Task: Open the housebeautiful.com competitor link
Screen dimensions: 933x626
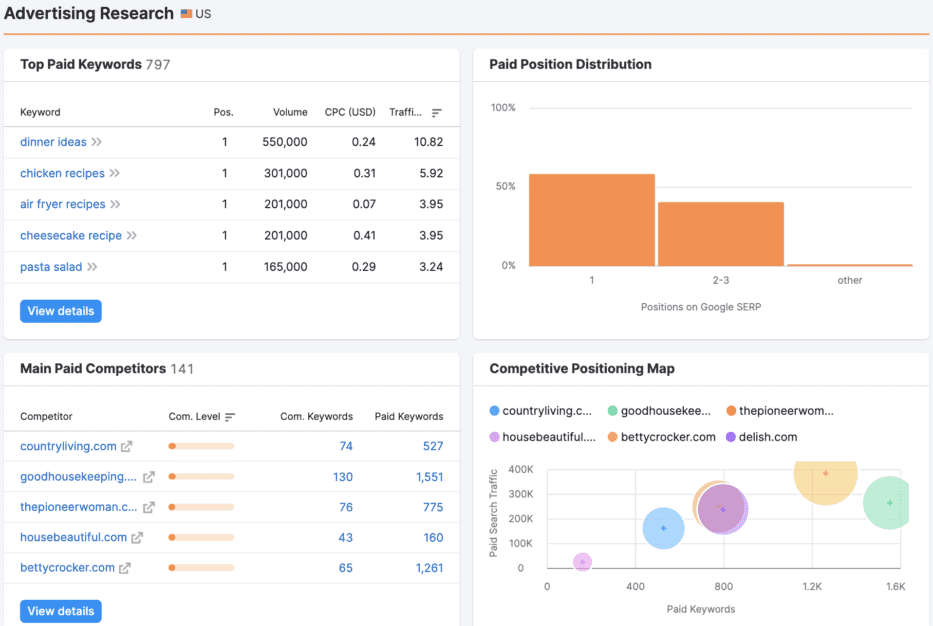Action: [74, 537]
